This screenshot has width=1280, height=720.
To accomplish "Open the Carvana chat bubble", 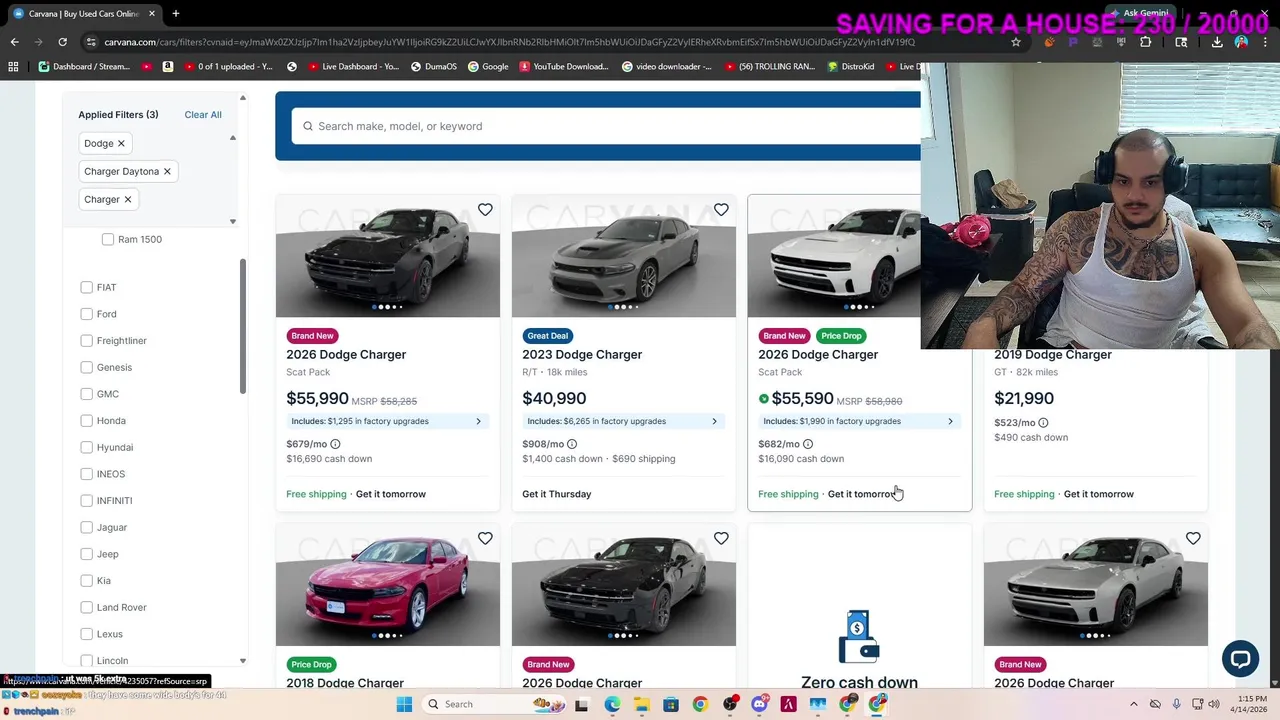I will click(x=1240, y=659).
